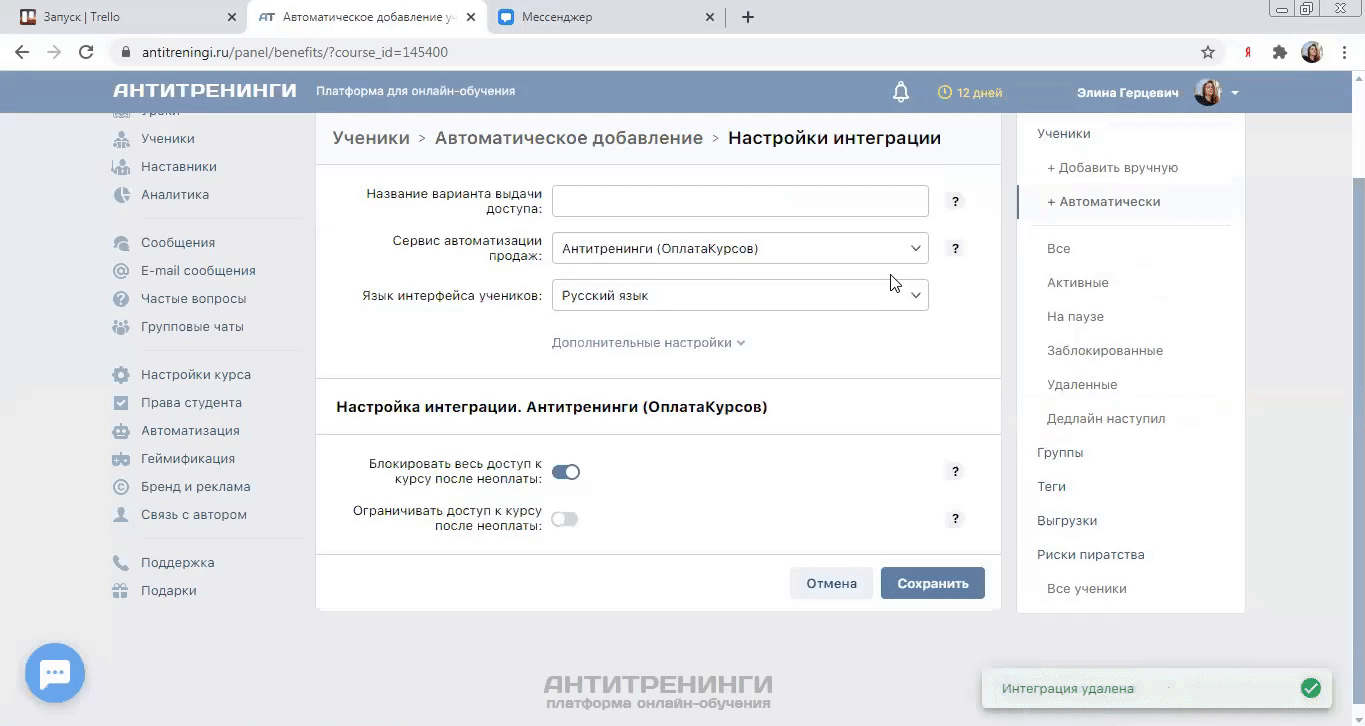The height and width of the screenshot is (726, 1365).
Task: Click the Групповые чаты group icon
Action: coord(121,327)
